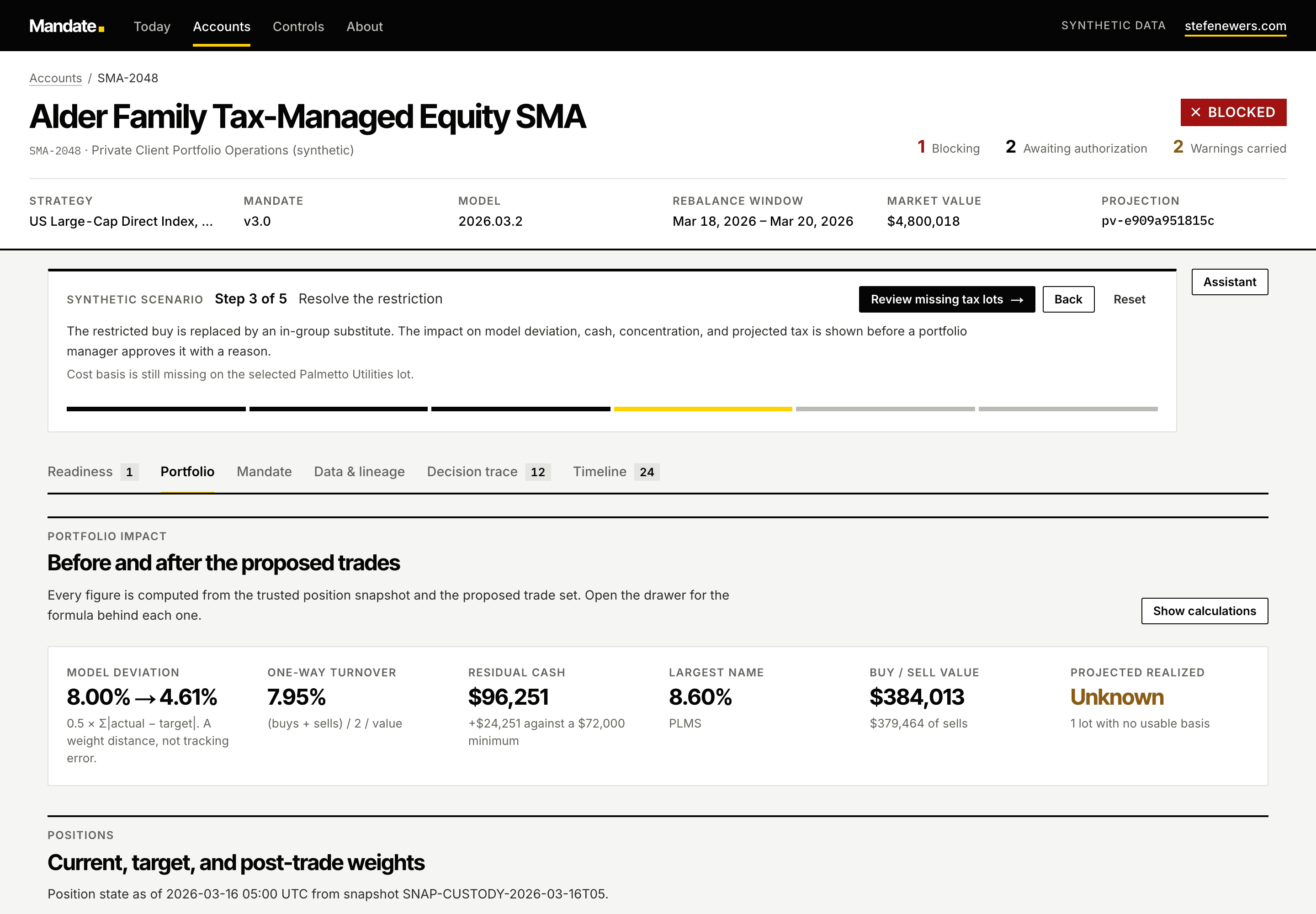Click the projection ID pv-e909a951815c
This screenshot has height=914, width=1316.
pos(1157,221)
